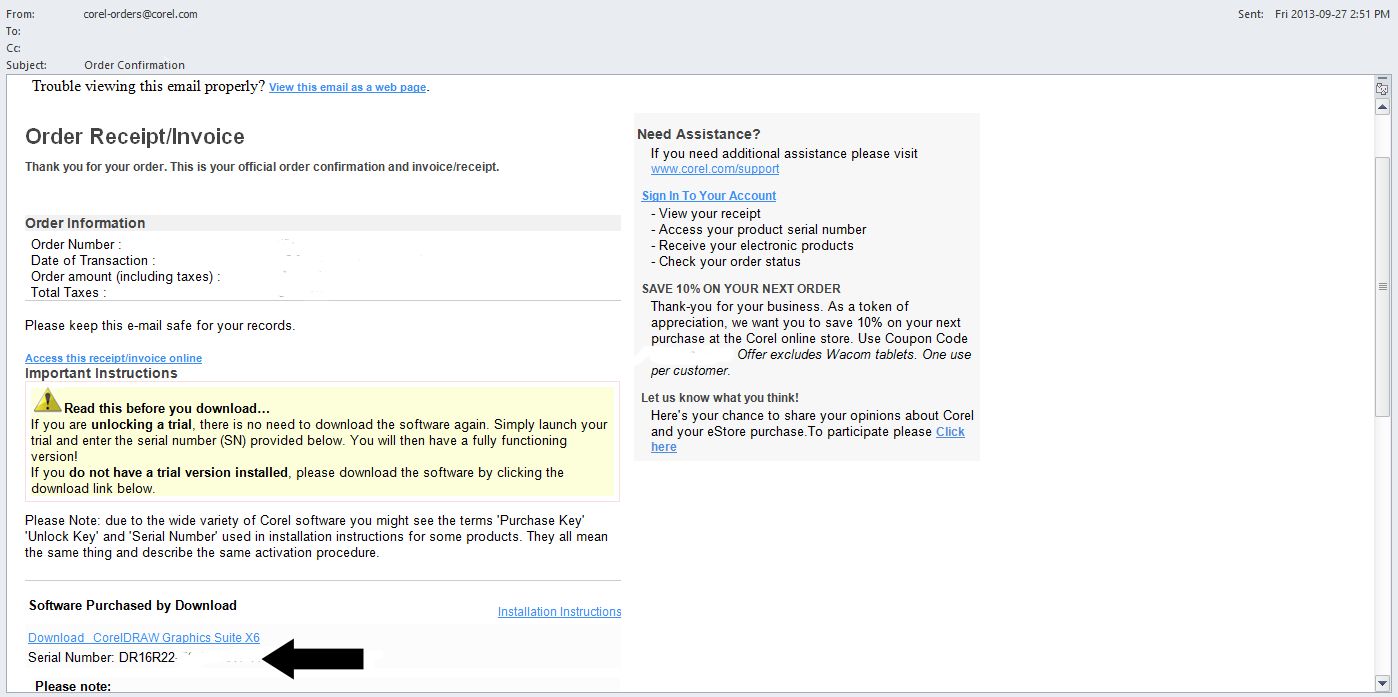
Task: Click the subject text 'Order Confirmation'
Action: [x=134, y=65]
